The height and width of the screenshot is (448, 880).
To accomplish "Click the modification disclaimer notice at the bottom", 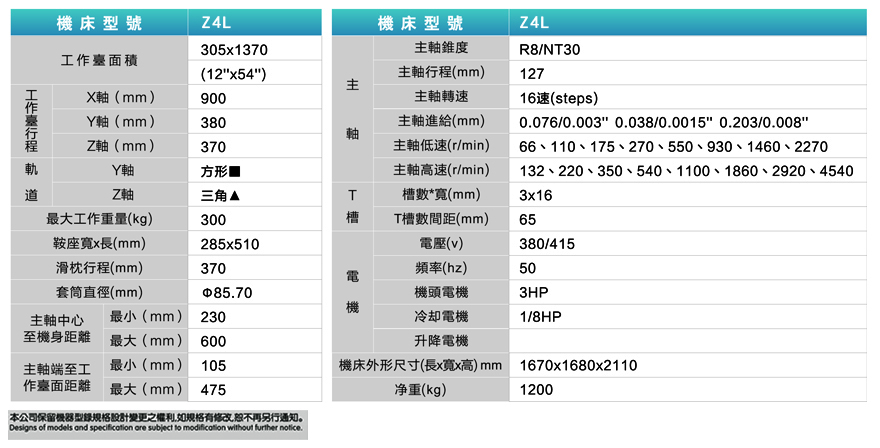I will 155,422.
